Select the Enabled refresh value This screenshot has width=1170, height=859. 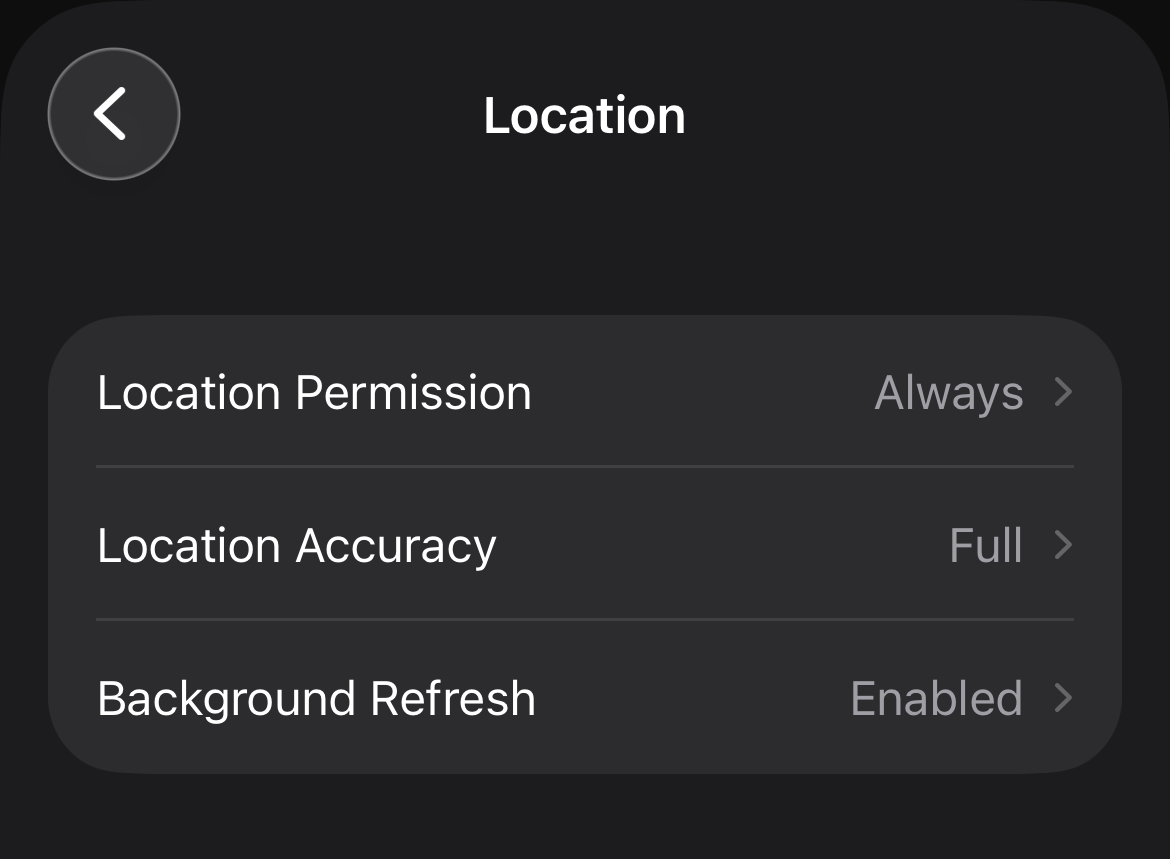[936, 698]
